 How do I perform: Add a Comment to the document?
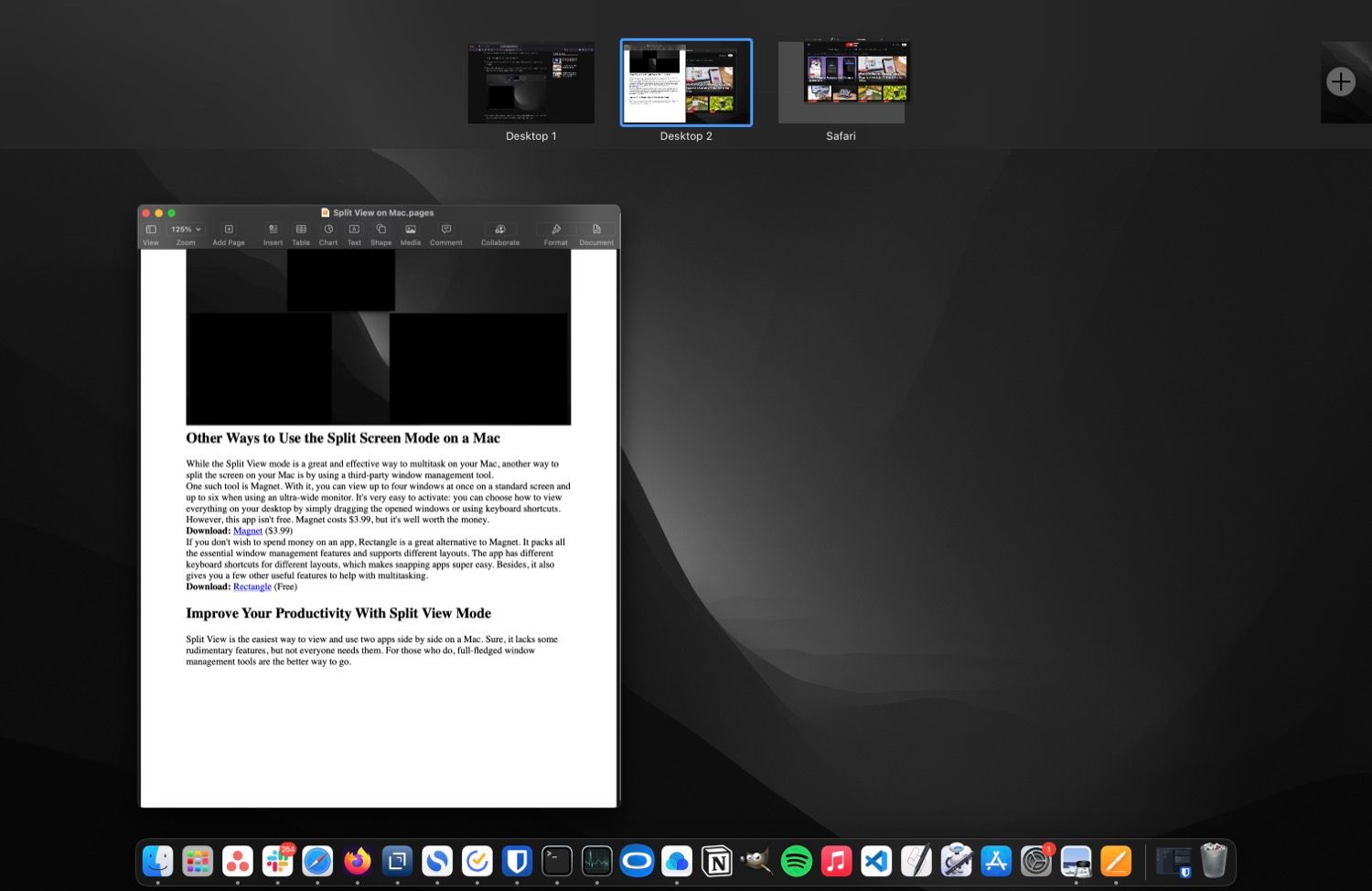[x=445, y=231]
